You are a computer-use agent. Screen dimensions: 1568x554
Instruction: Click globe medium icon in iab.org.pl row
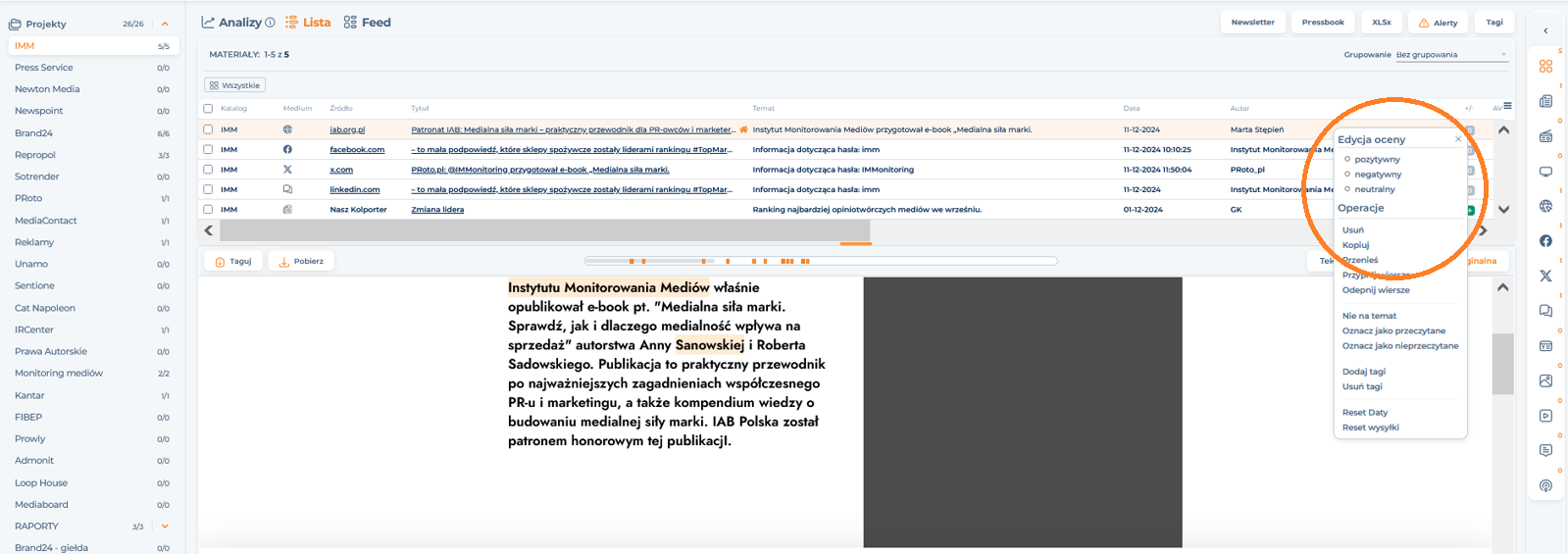point(287,129)
